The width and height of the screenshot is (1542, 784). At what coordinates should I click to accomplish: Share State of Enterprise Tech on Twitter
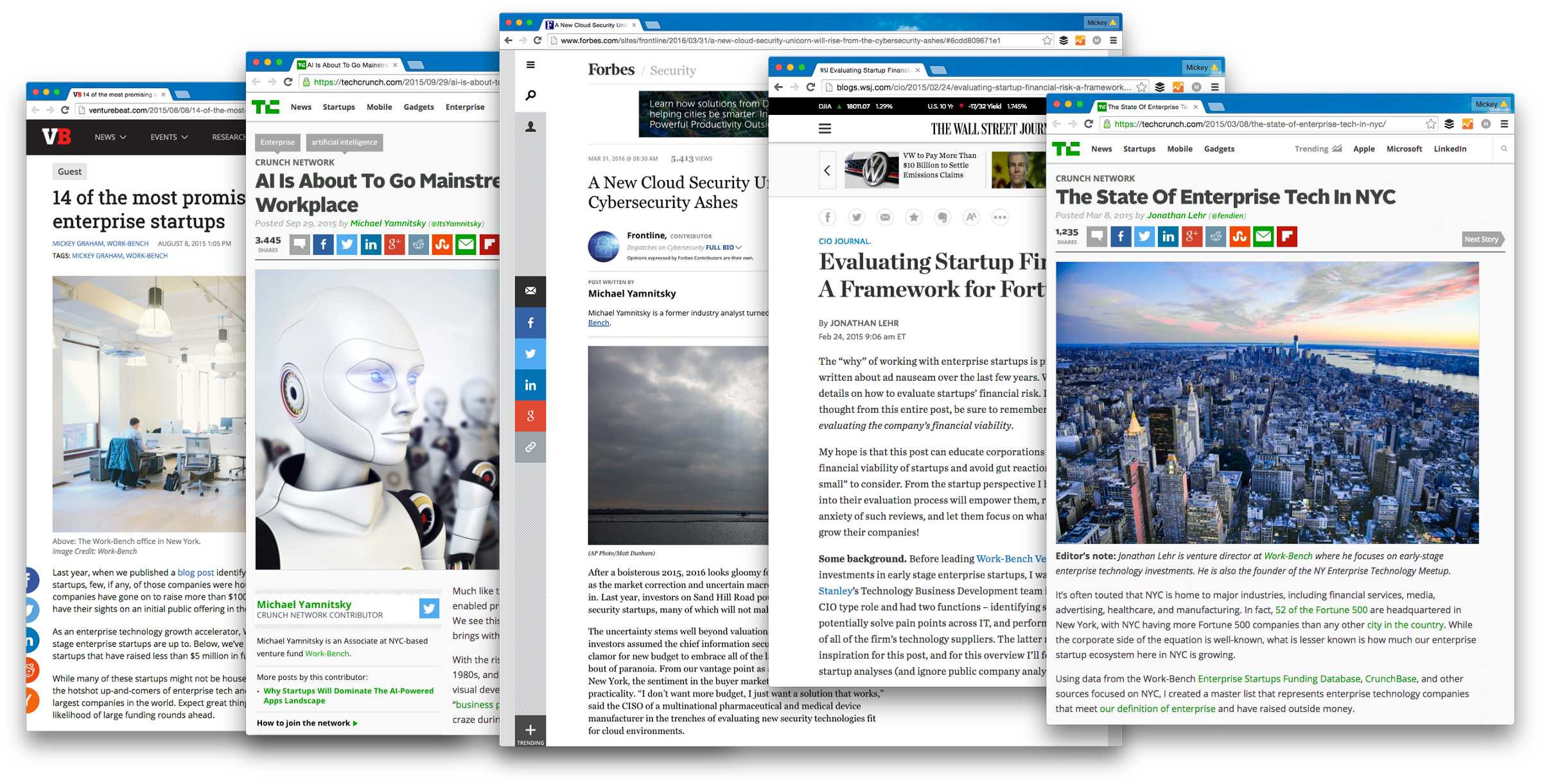[1144, 237]
